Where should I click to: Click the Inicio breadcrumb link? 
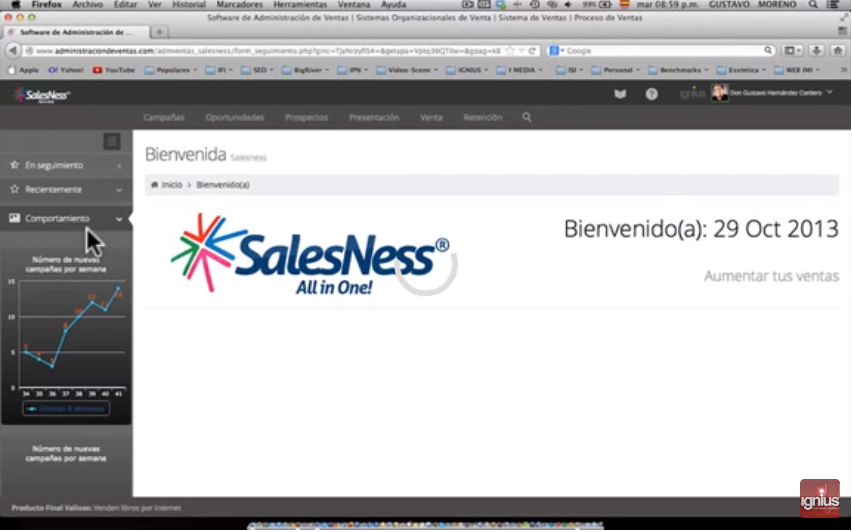tap(171, 185)
